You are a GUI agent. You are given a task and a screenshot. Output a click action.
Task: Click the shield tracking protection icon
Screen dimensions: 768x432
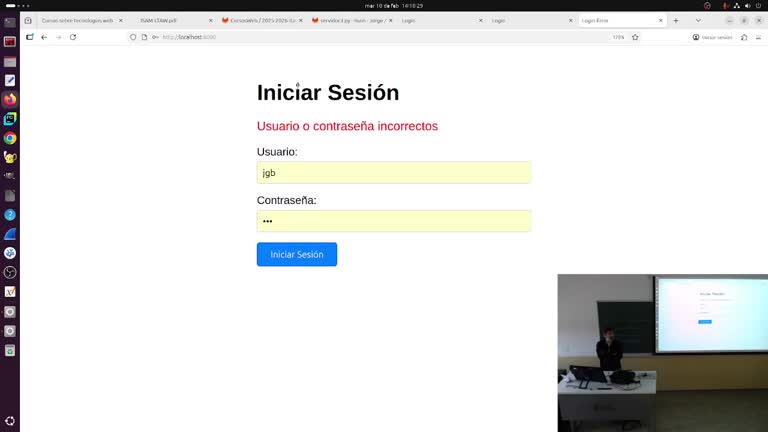tap(133, 37)
